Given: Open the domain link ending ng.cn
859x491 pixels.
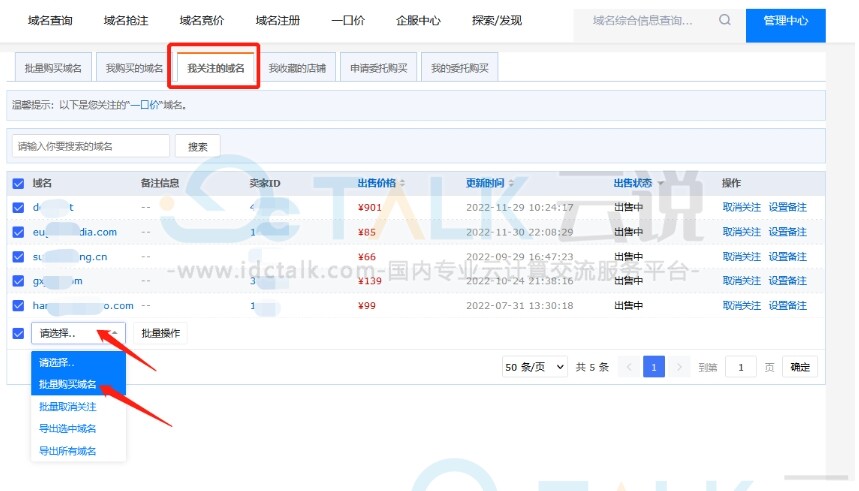Looking at the screenshot, I should click(x=70, y=256).
